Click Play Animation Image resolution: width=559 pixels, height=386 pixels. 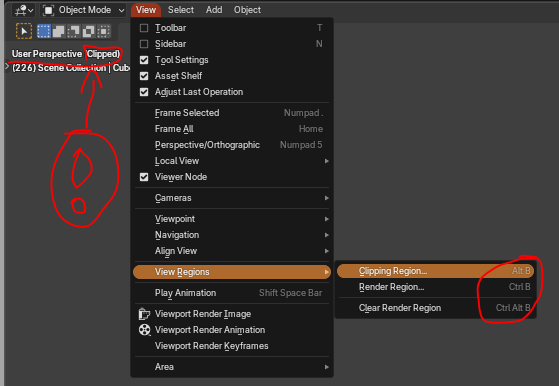[x=232, y=293]
